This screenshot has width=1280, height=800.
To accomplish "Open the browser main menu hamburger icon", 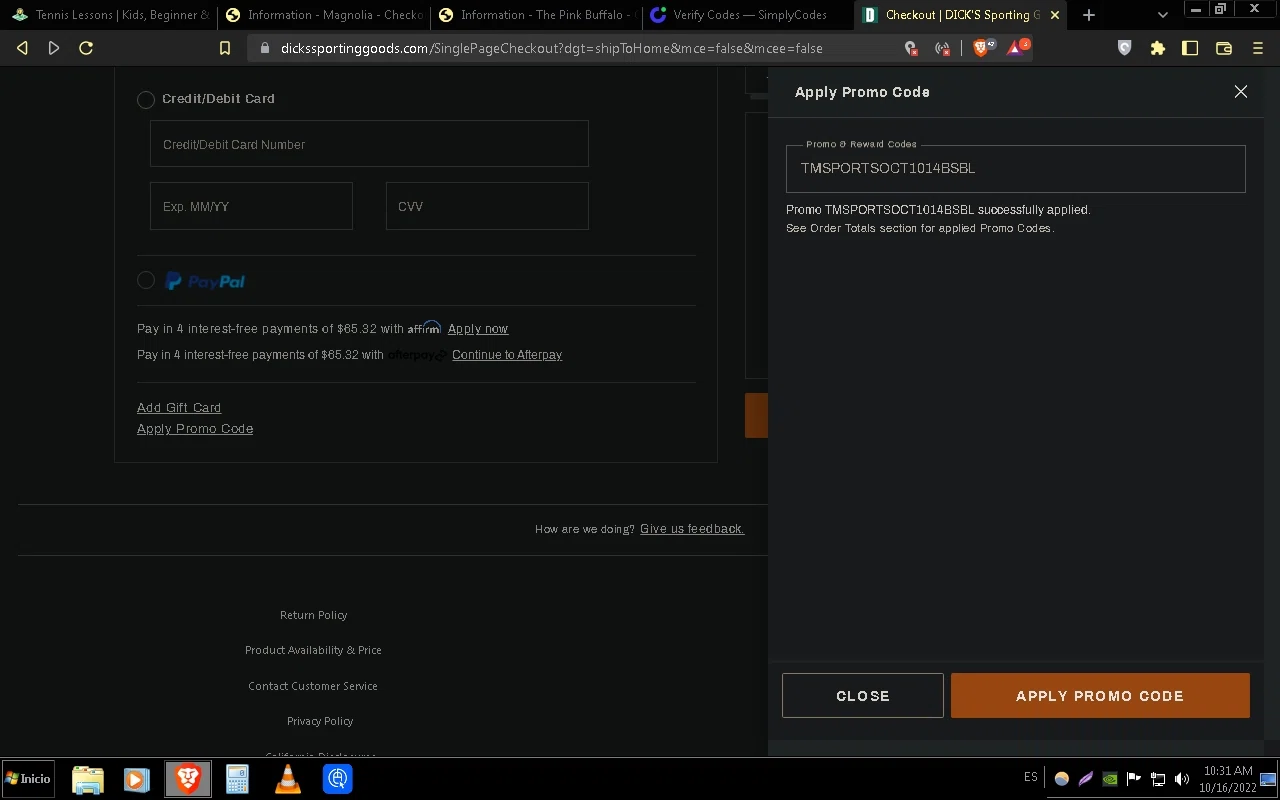I will click(1258, 48).
